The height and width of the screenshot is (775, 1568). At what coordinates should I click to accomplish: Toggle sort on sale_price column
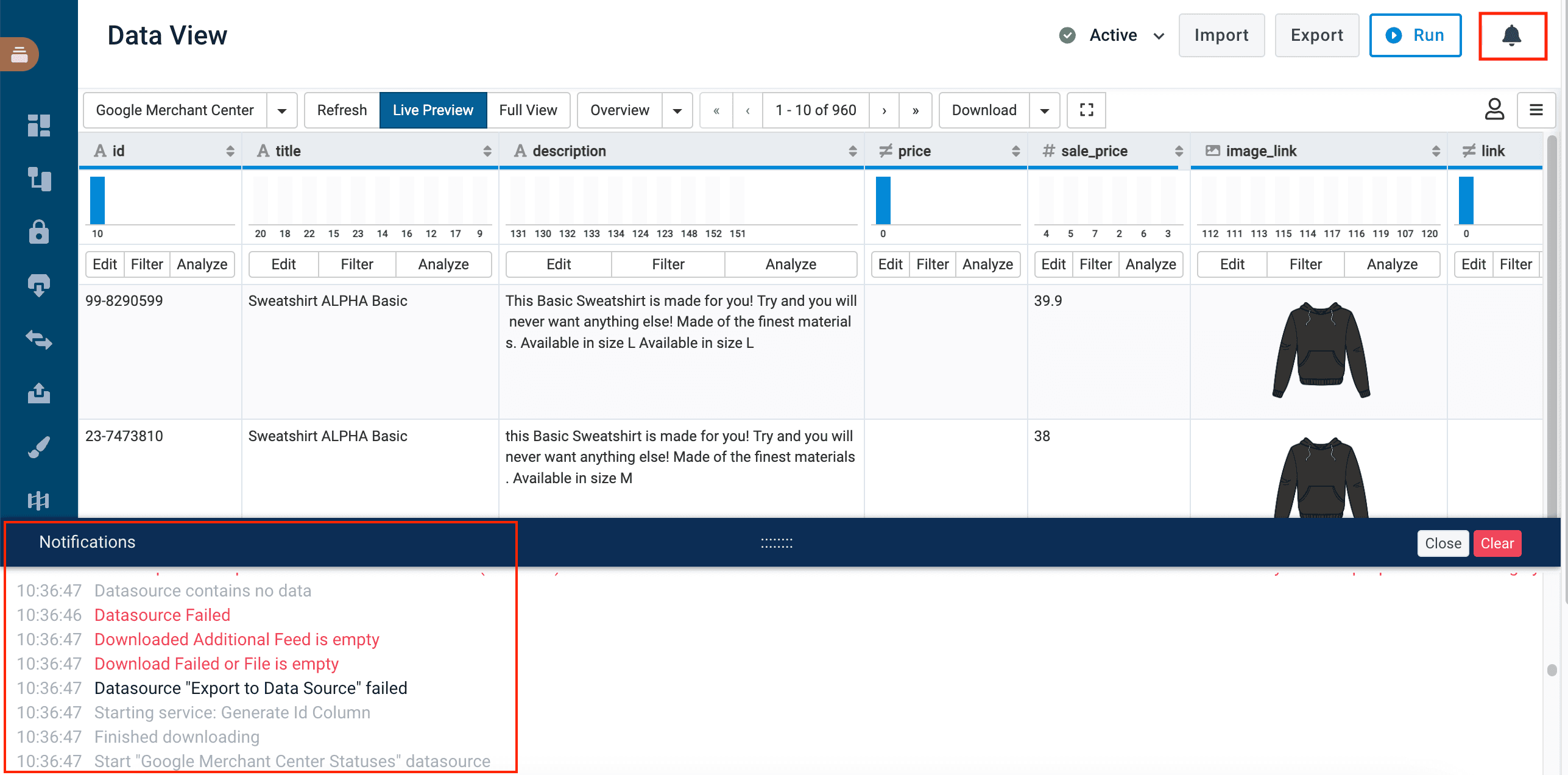pos(1179,151)
